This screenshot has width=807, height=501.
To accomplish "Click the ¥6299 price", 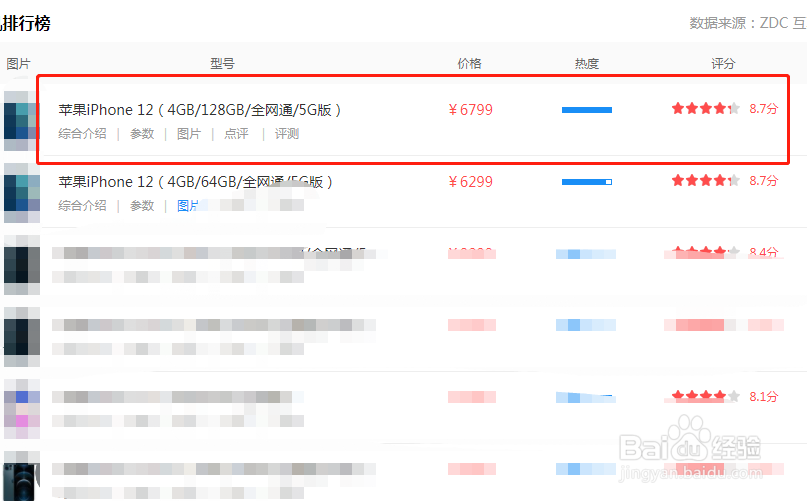I will point(470,182).
